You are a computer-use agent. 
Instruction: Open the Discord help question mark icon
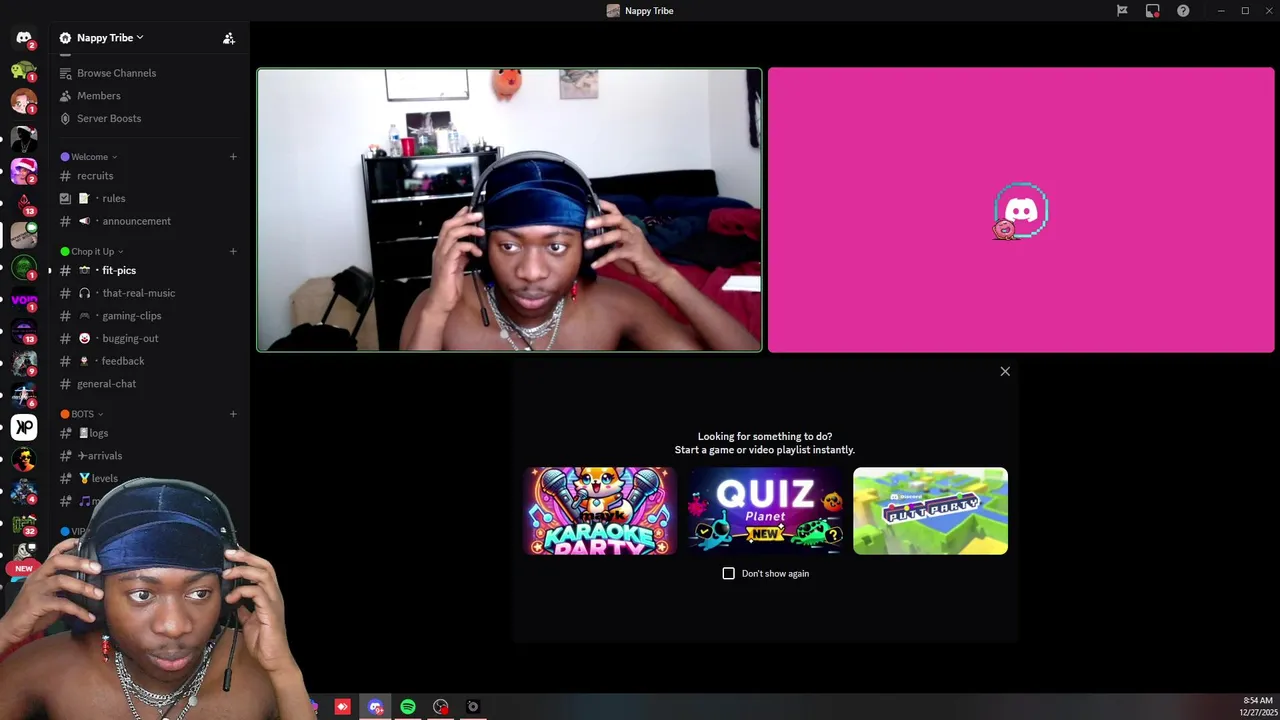1183,11
